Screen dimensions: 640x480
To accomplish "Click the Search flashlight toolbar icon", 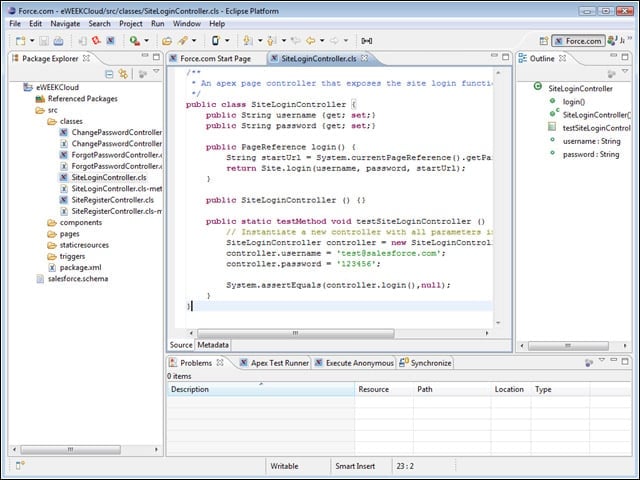I will 182,41.
